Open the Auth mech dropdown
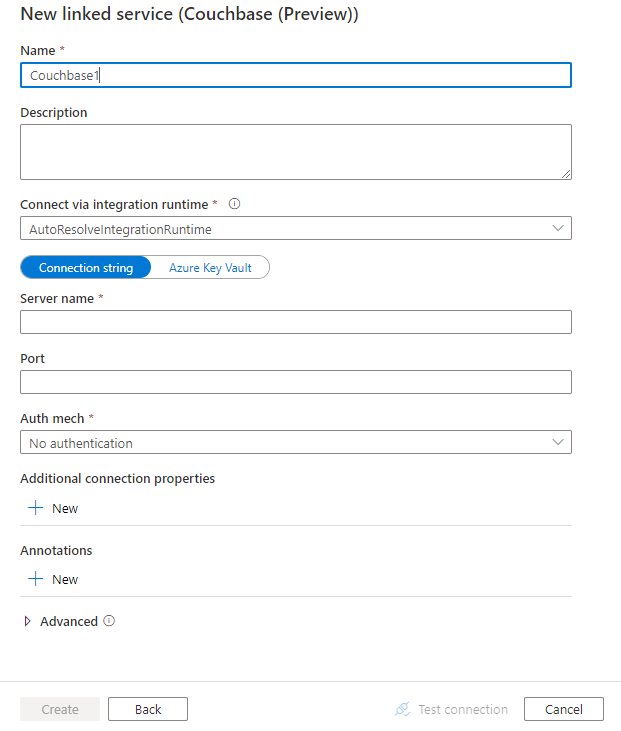Viewport: 621px width, 731px height. pos(296,442)
